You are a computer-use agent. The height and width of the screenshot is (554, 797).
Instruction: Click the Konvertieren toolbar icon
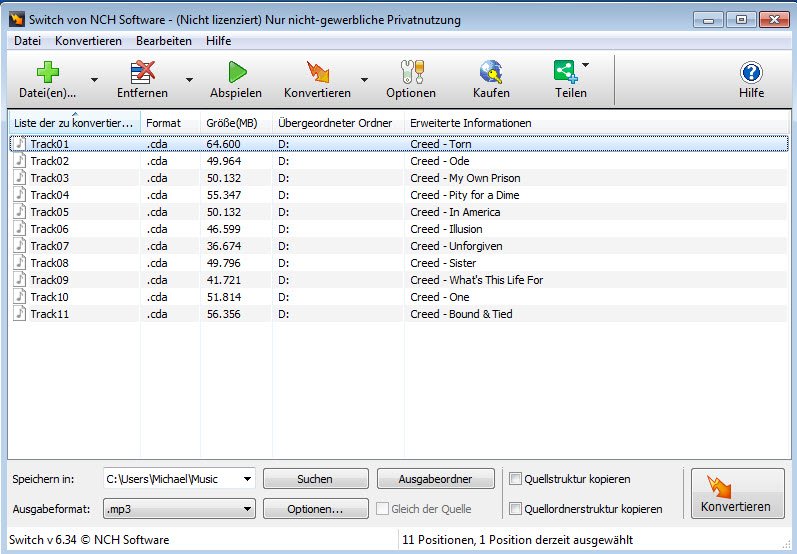pyautogui.click(x=317, y=73)
